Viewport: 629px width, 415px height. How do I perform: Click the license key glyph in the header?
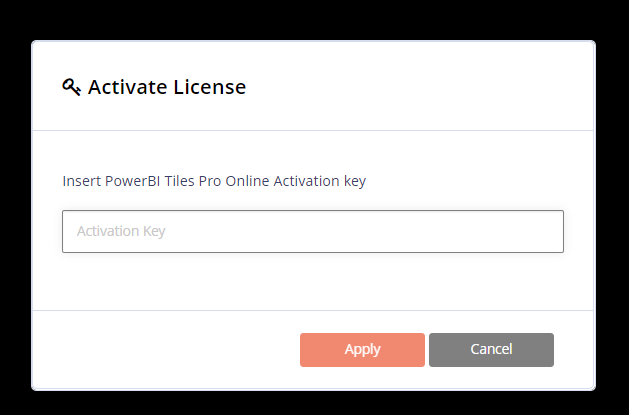71,87
